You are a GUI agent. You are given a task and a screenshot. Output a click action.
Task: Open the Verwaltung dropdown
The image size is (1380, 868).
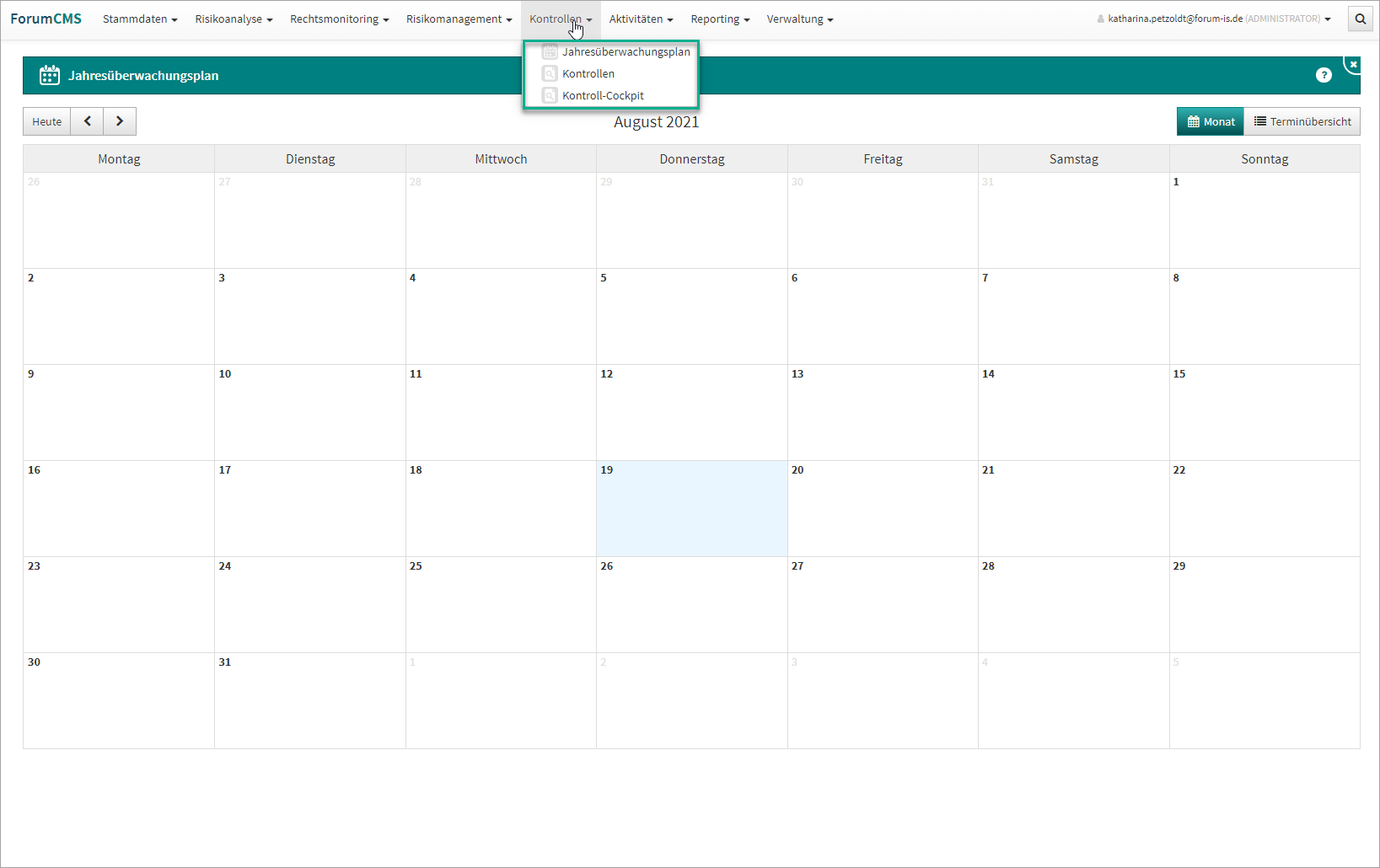point(800,19)
